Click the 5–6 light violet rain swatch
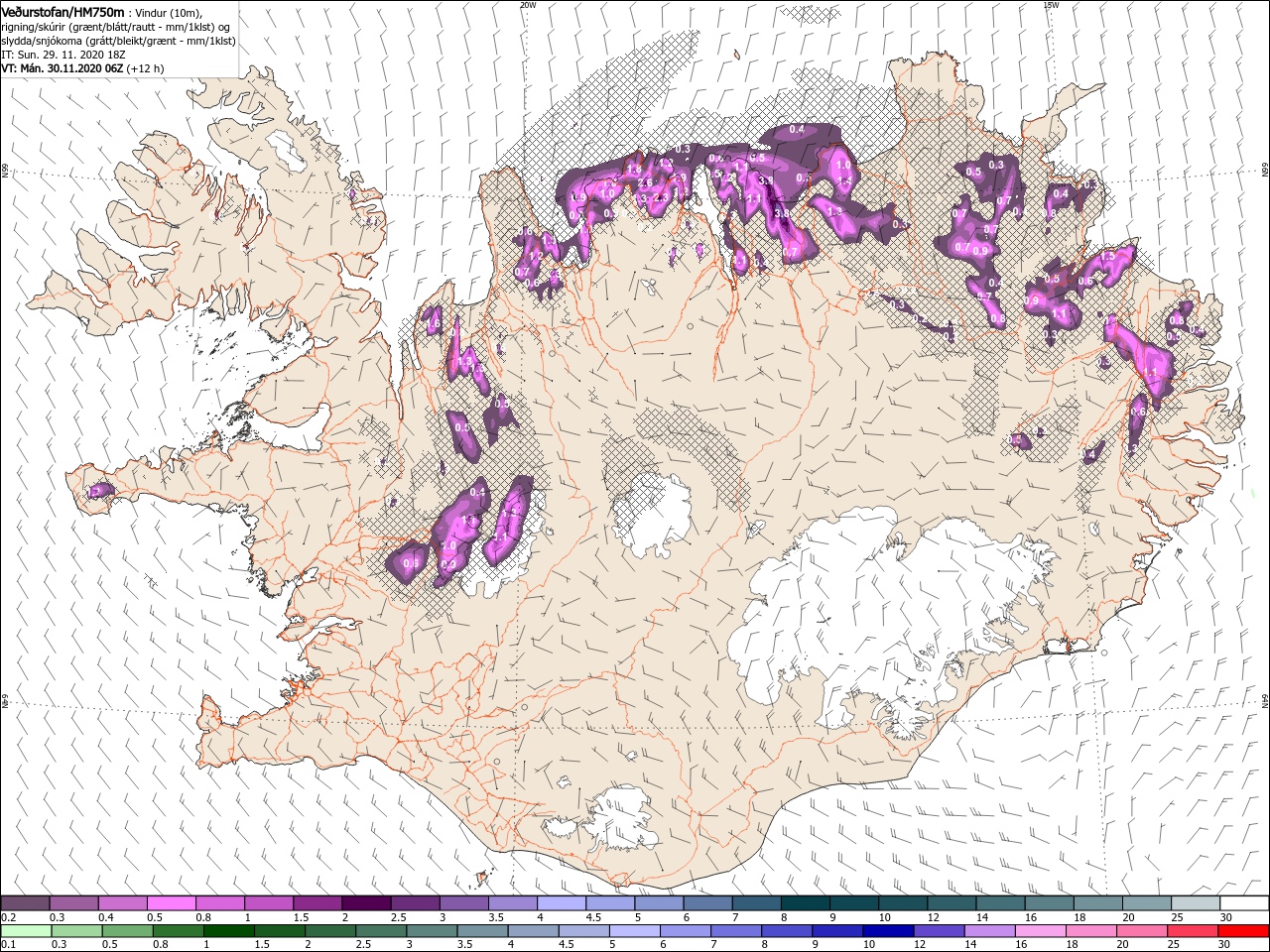 click(x=637, y=931)
